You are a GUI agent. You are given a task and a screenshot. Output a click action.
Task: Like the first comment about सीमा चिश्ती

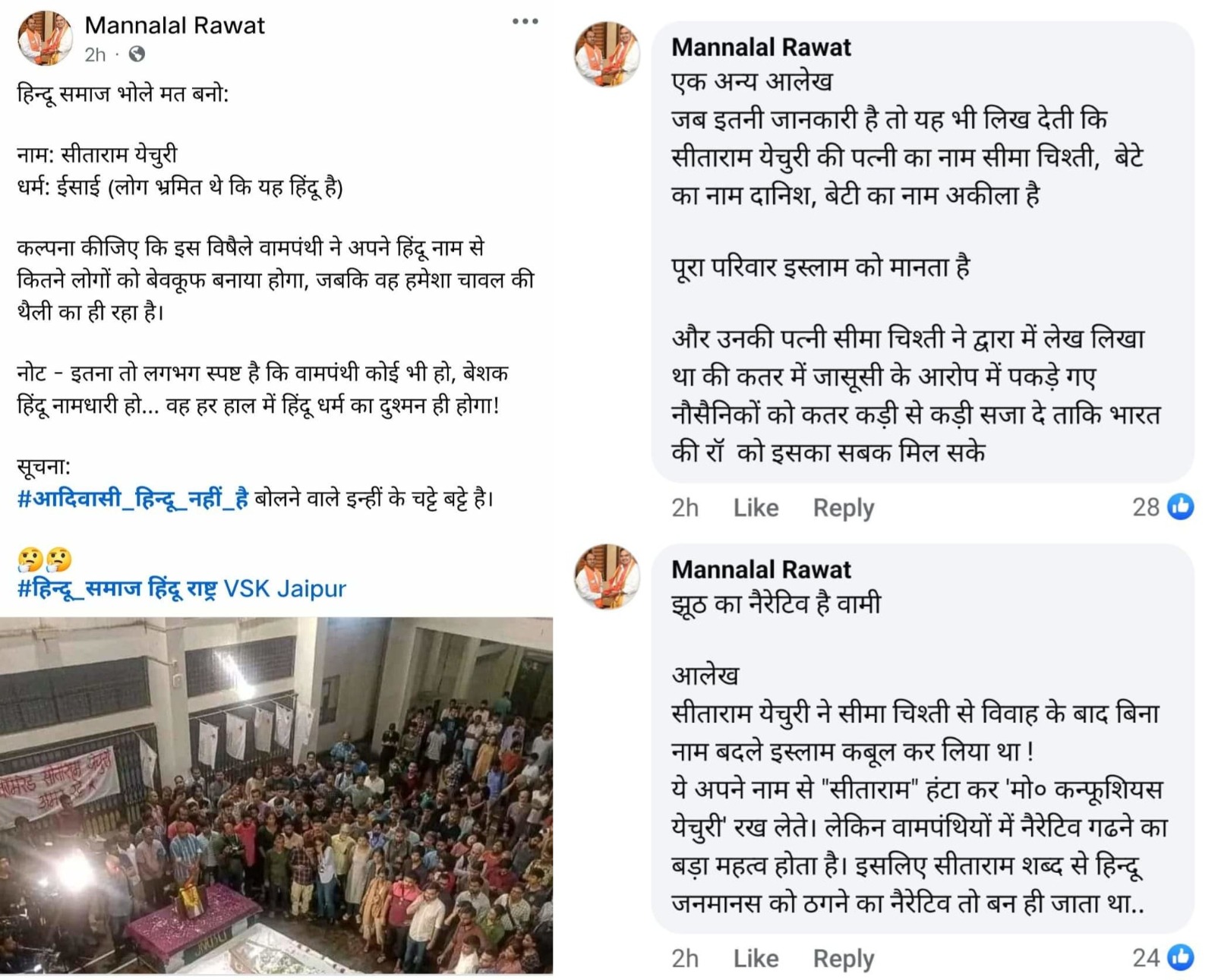[756, 507]
